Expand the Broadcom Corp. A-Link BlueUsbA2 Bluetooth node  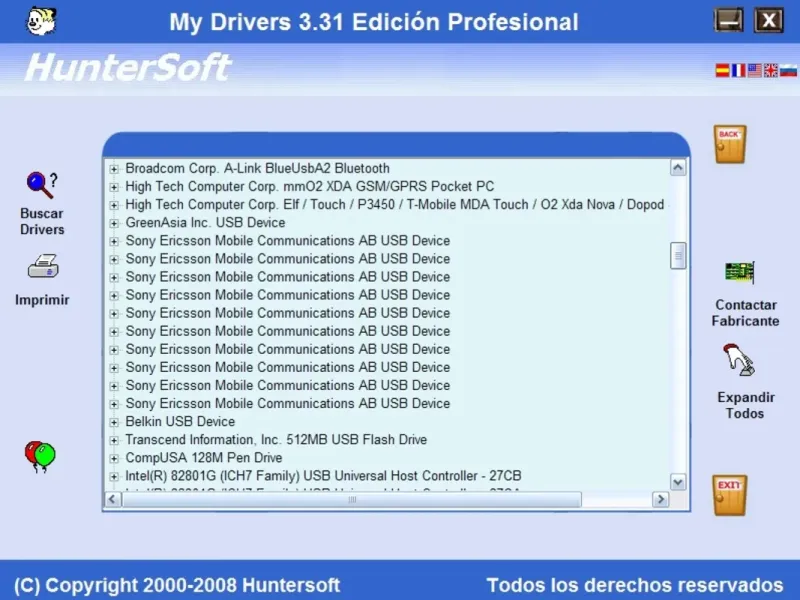114,169
